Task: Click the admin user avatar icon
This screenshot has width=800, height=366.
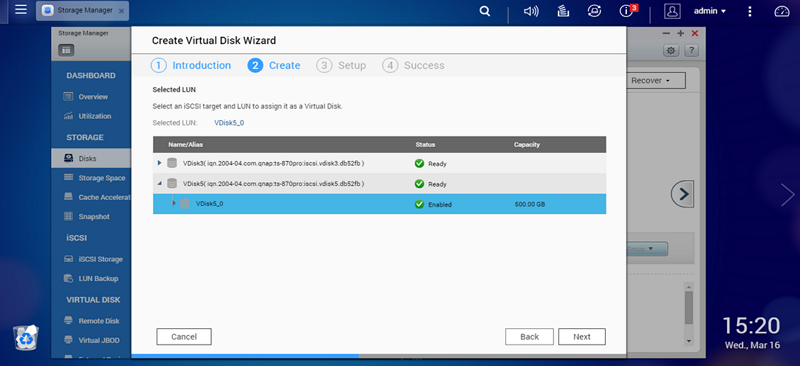Action: click(x=673, y=11)
